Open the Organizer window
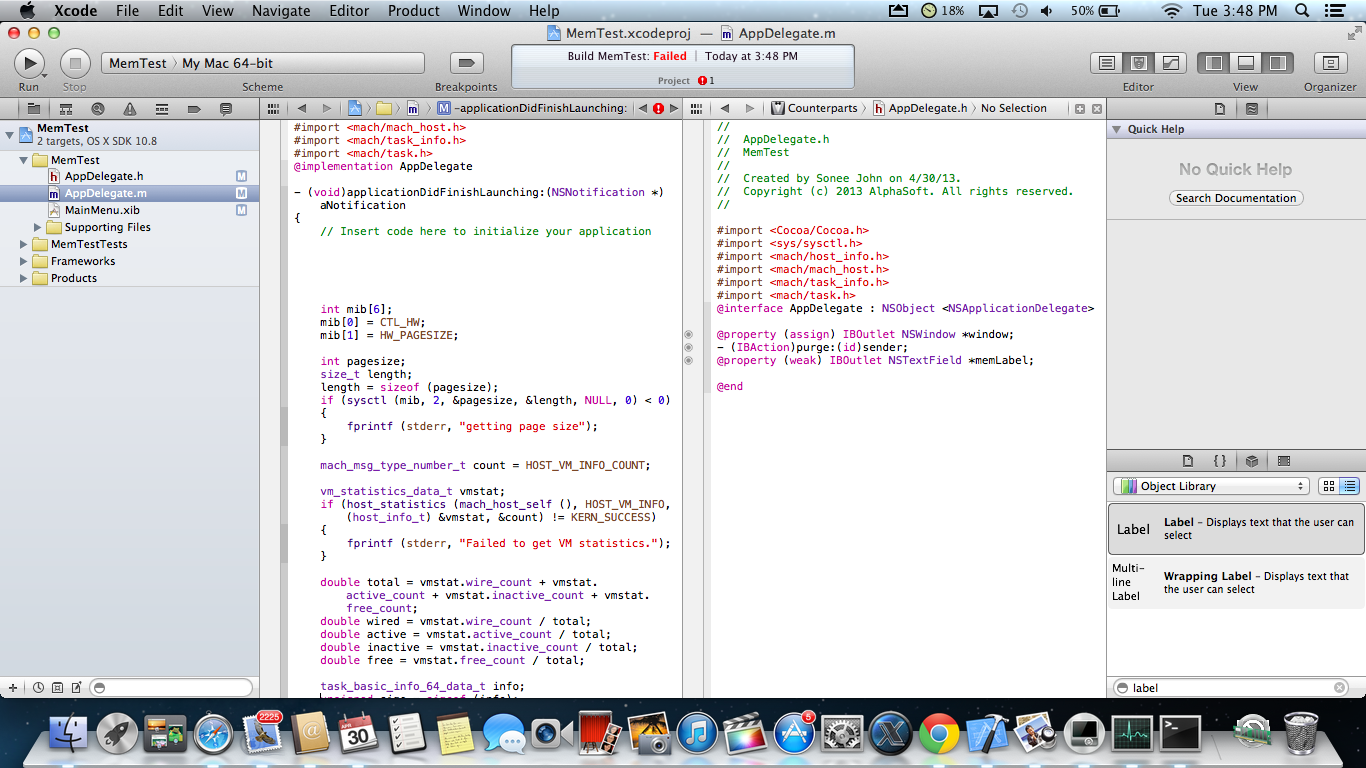The image size is (1366, 768). coord(1330,63)
